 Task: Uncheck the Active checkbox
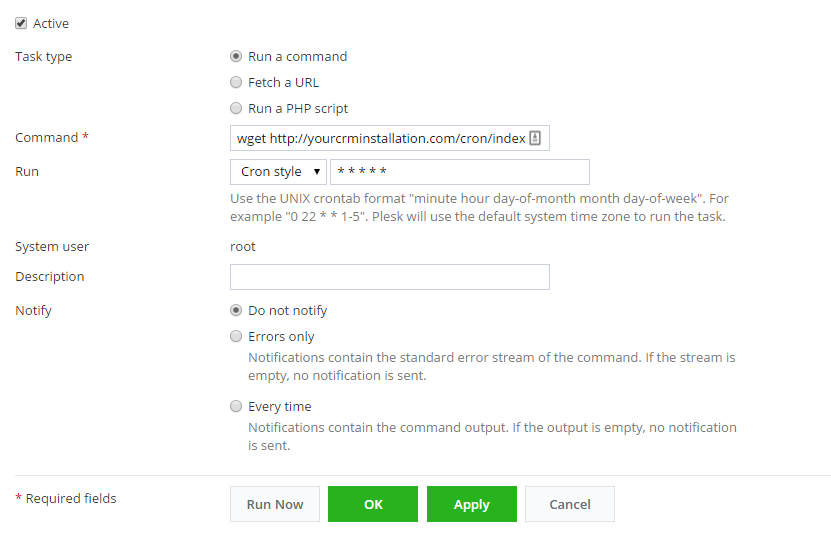pyautogui.click(x=21, y=23)
